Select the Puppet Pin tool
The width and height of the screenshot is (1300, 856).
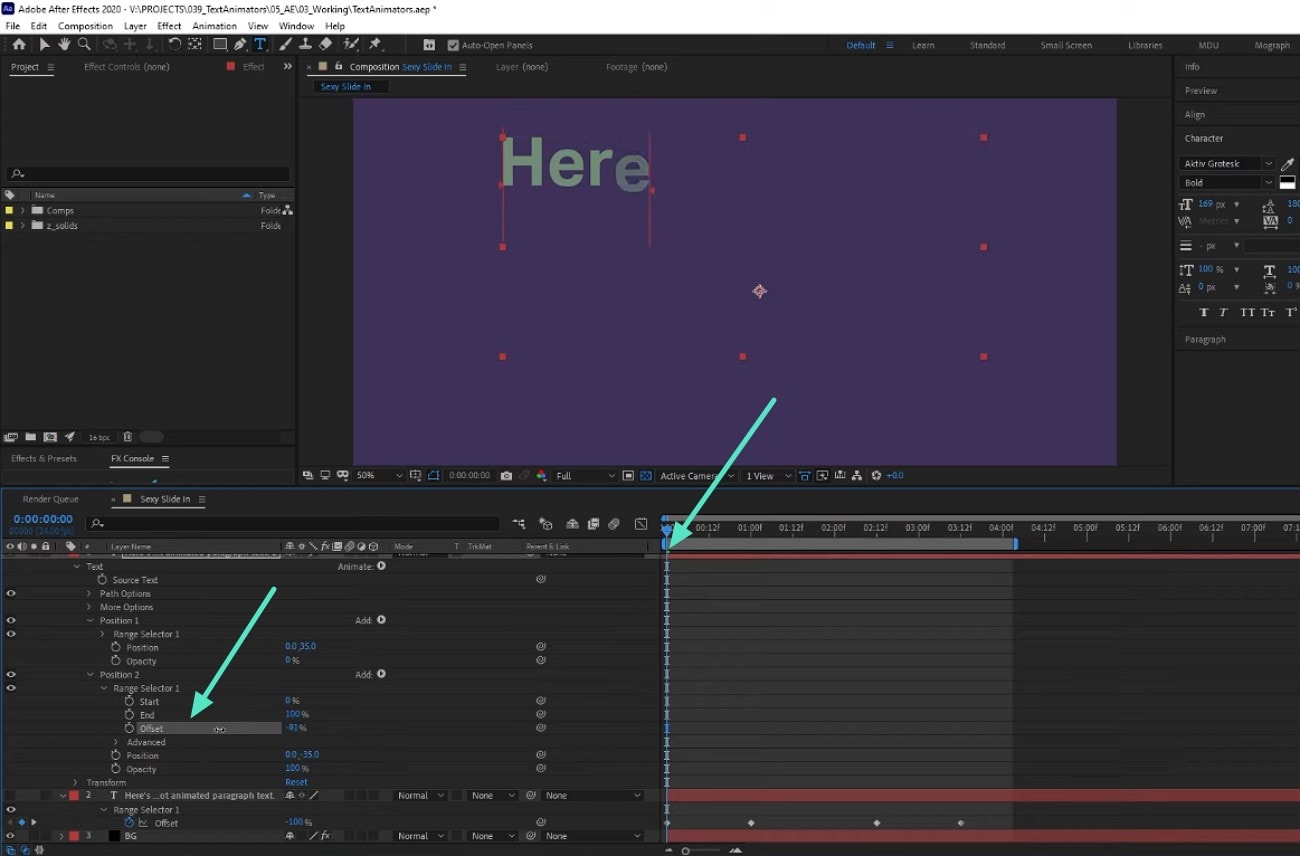[375, 45]
